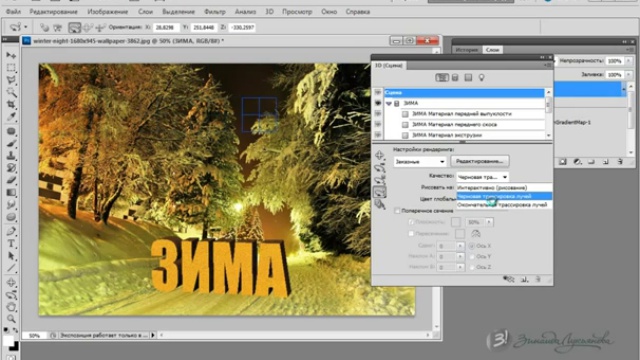Choose Интерактивно (рисование) quality option

[x=504, y=188]
